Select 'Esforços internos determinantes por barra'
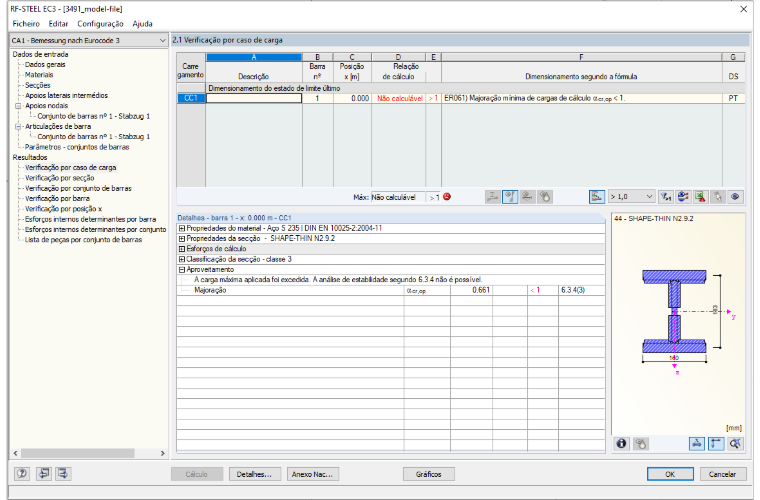 91,219
